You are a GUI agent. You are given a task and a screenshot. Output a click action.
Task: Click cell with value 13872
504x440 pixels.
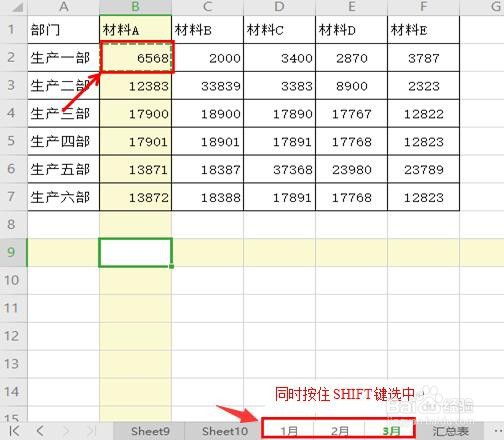(135, 197)
